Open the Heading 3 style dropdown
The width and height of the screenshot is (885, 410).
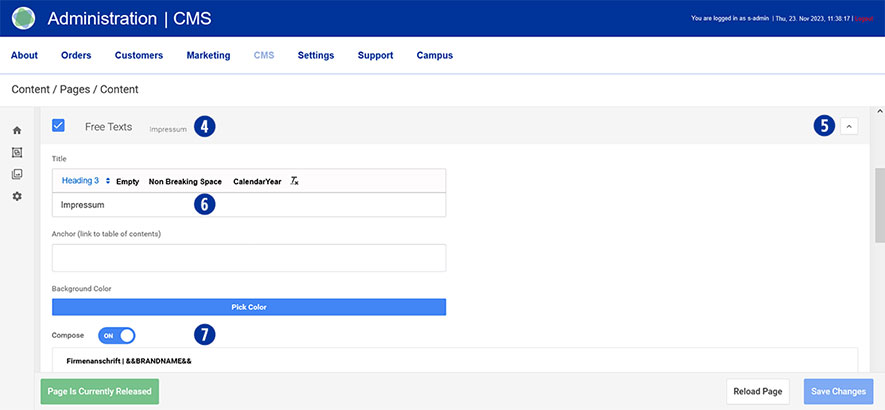(x=86, y=181)
